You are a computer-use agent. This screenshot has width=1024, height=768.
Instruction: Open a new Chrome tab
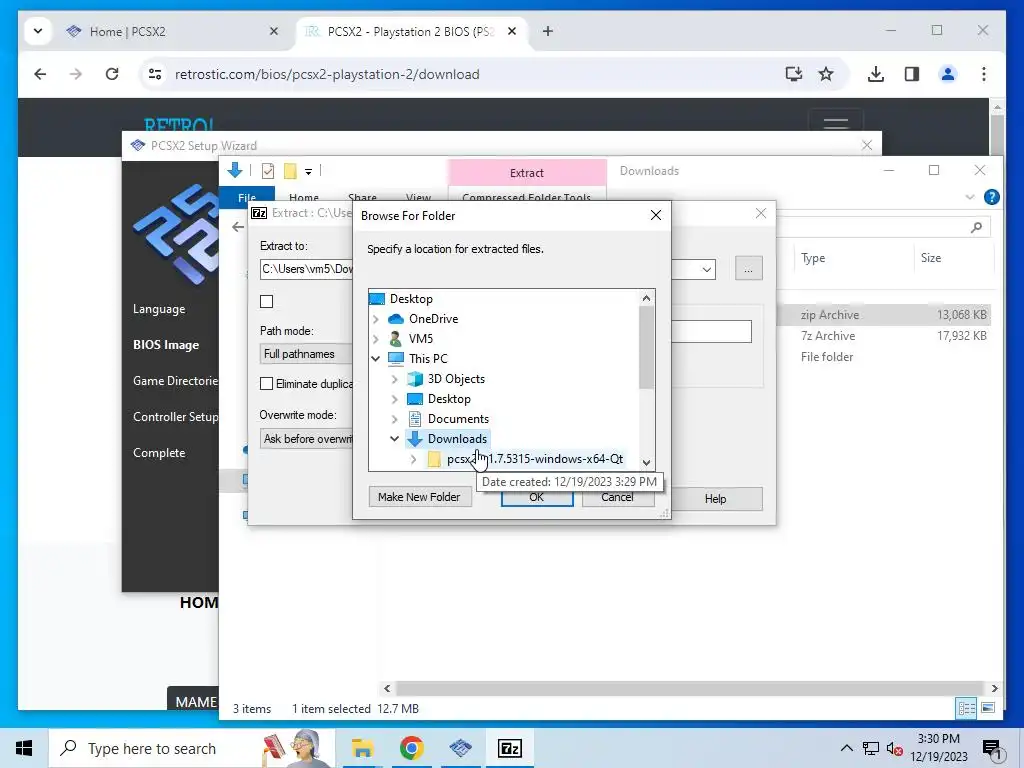pyautogui.click(x=548, y=31)
